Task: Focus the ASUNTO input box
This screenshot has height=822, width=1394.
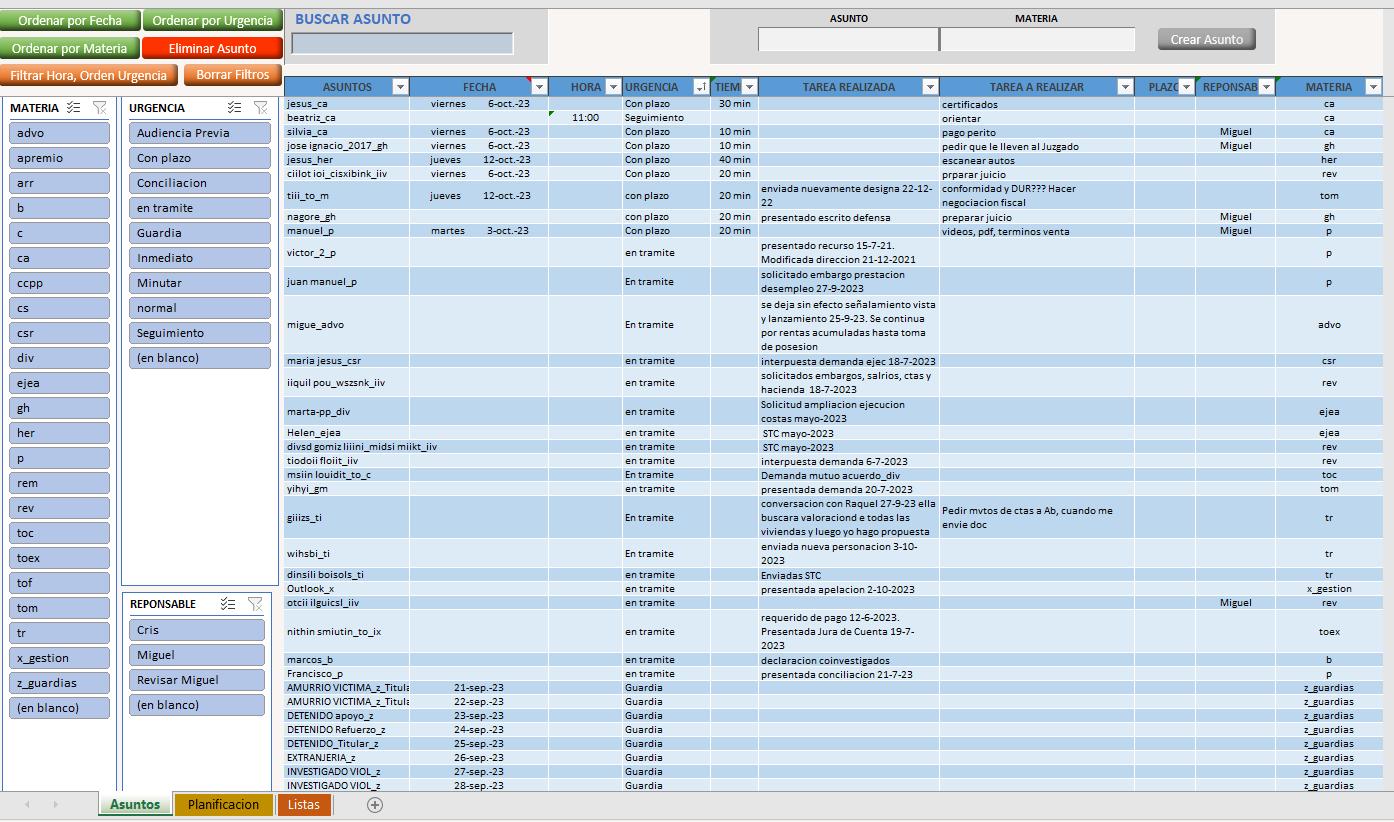Action: pos(848,39)
